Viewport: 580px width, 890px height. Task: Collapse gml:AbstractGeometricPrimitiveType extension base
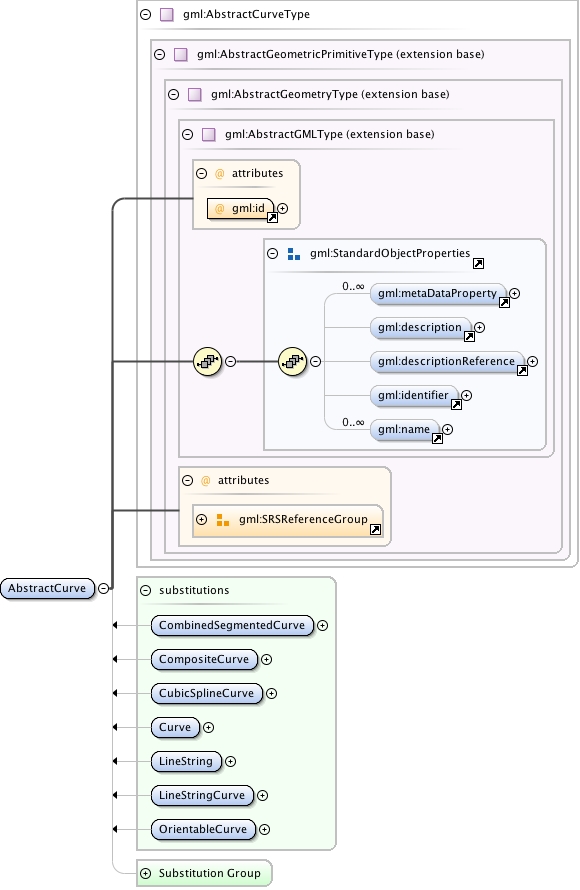[159, 54]
